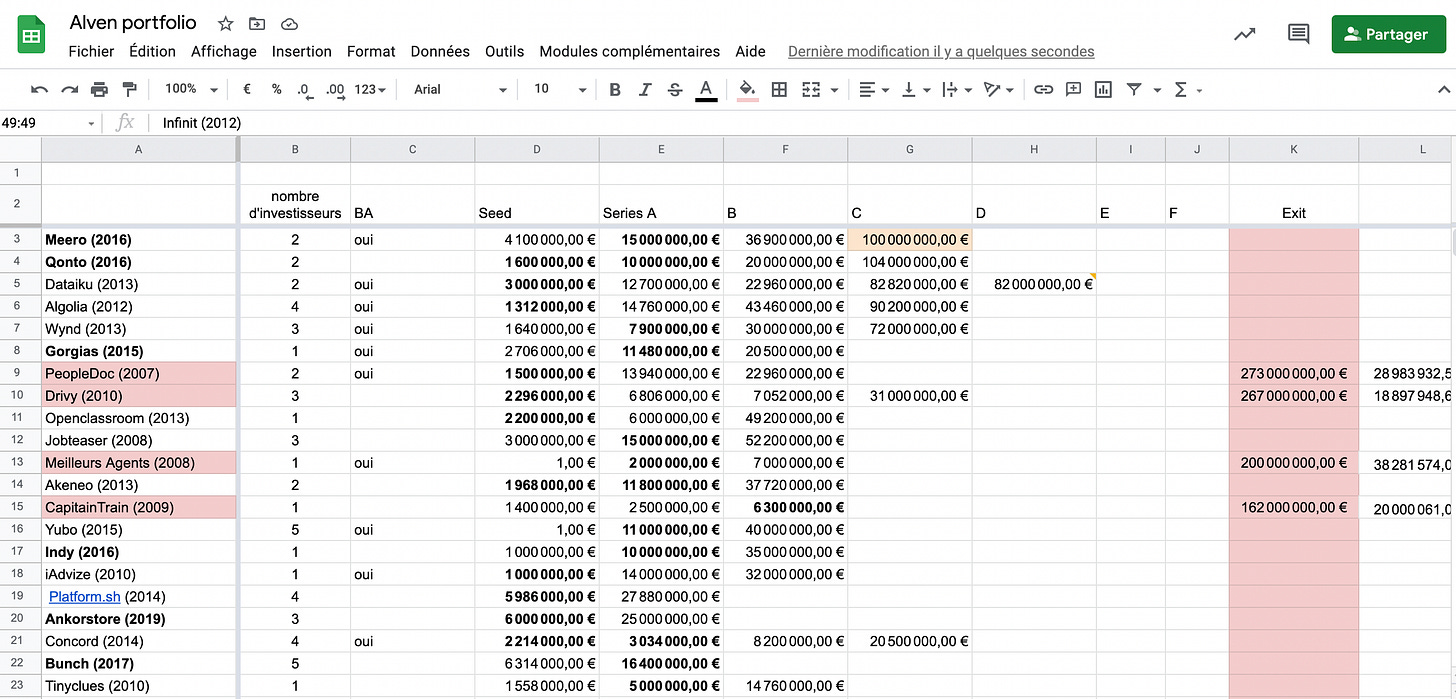
Task: Open the fill color picker
Action: (x=747, y=90)
